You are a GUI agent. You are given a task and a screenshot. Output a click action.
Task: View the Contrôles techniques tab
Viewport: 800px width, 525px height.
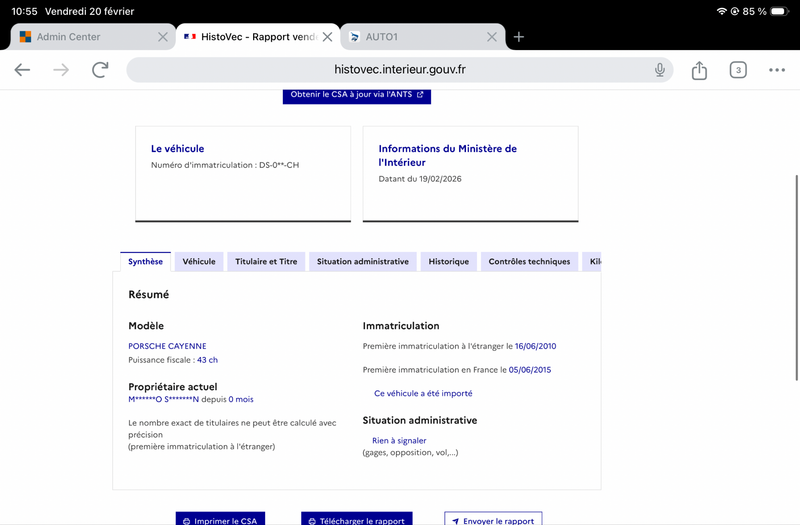click(529, 261)
